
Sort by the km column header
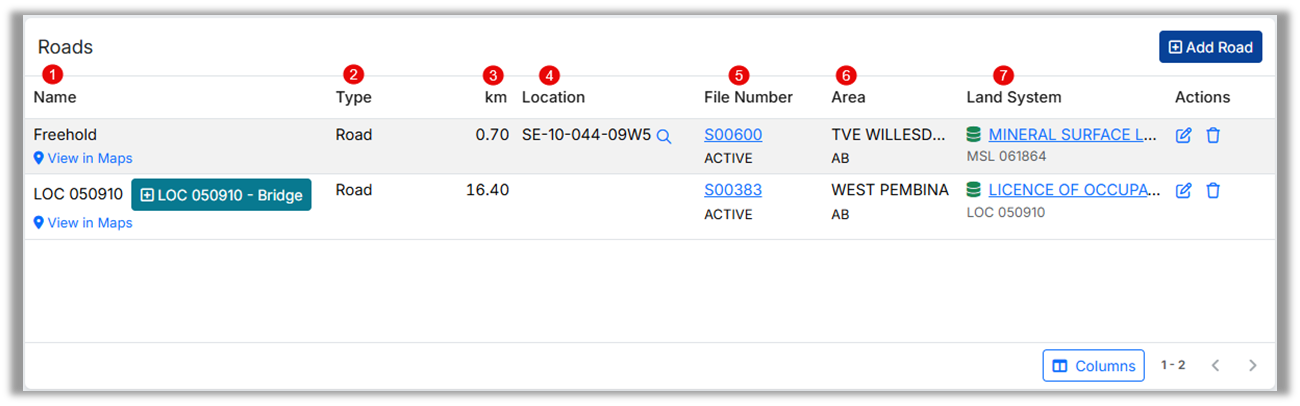[495, 97]
